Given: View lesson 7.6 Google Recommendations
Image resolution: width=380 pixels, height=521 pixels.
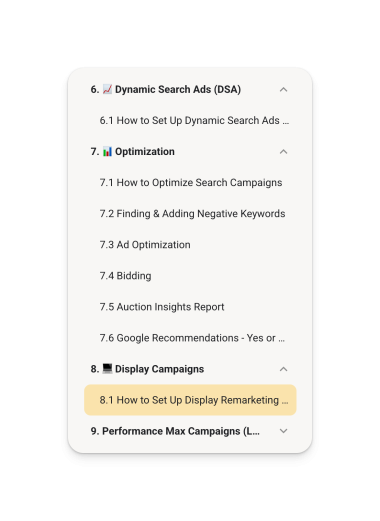Looking at the screenshot, I should pyautogui.click(x=190, y=338).
